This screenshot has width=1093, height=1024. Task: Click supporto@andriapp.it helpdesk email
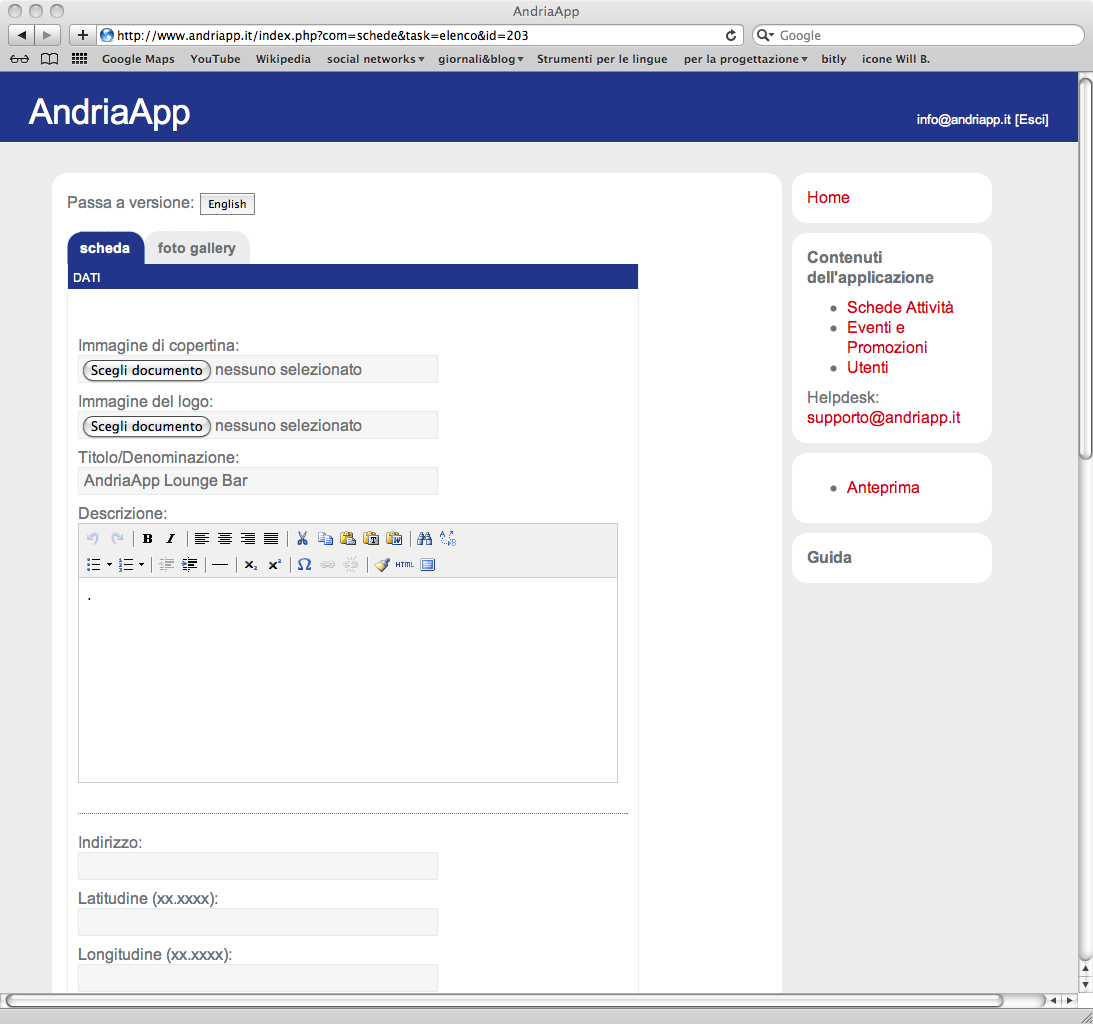coord(883,418)
